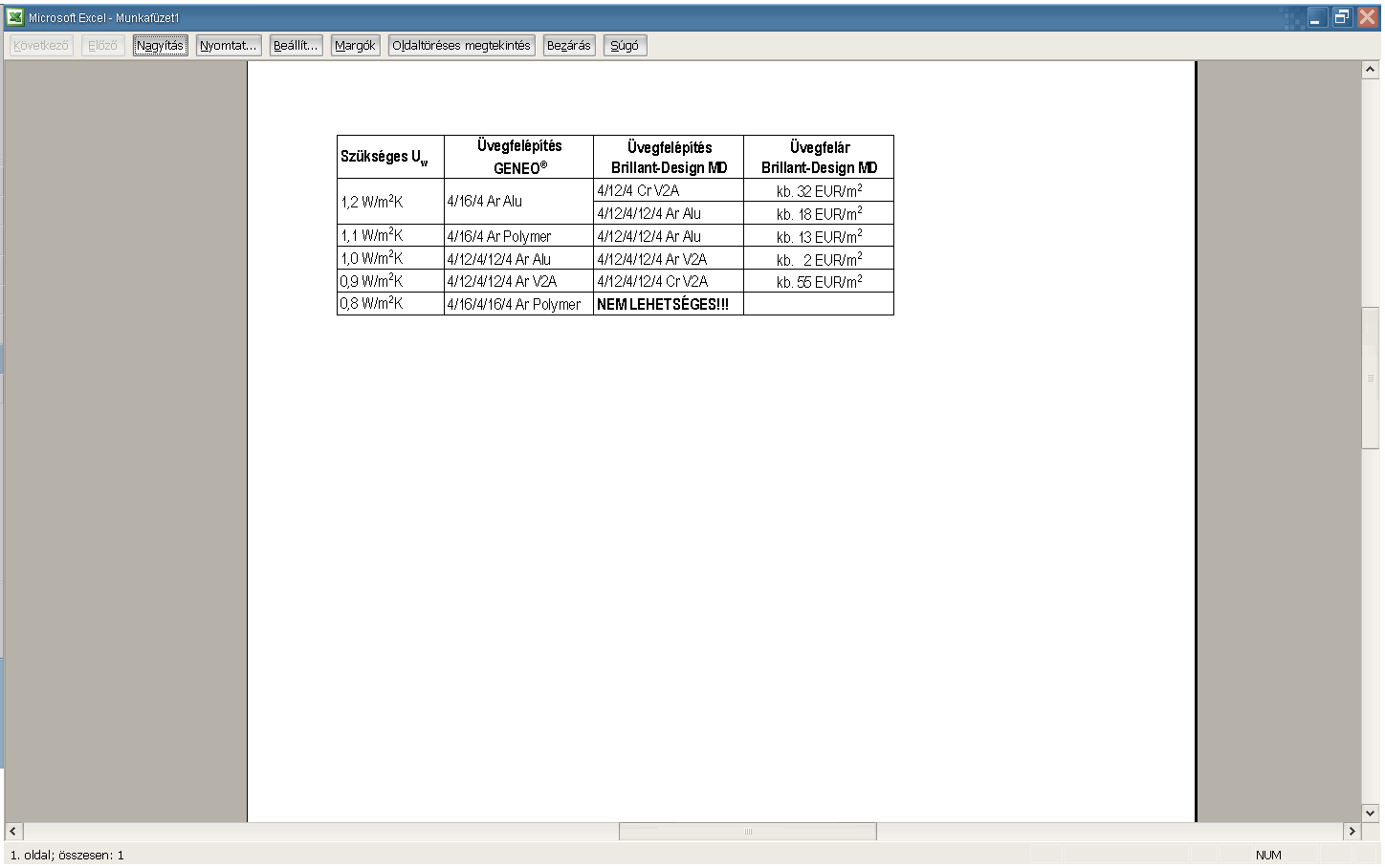Viewport: 1385px width, 868px height.
Task: Click the '4/16/4/16/4 Ar Polymer' cell
Action: click(519, 304)
